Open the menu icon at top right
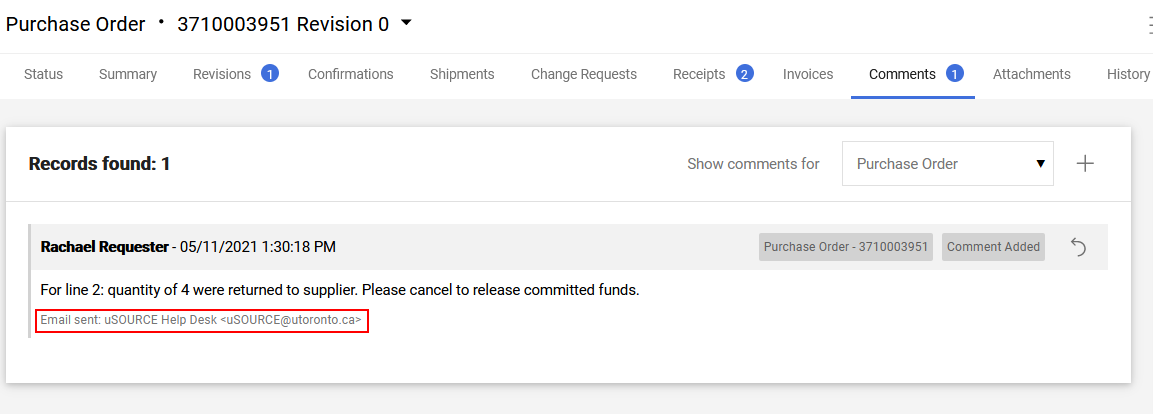 tap(1149, 26)
